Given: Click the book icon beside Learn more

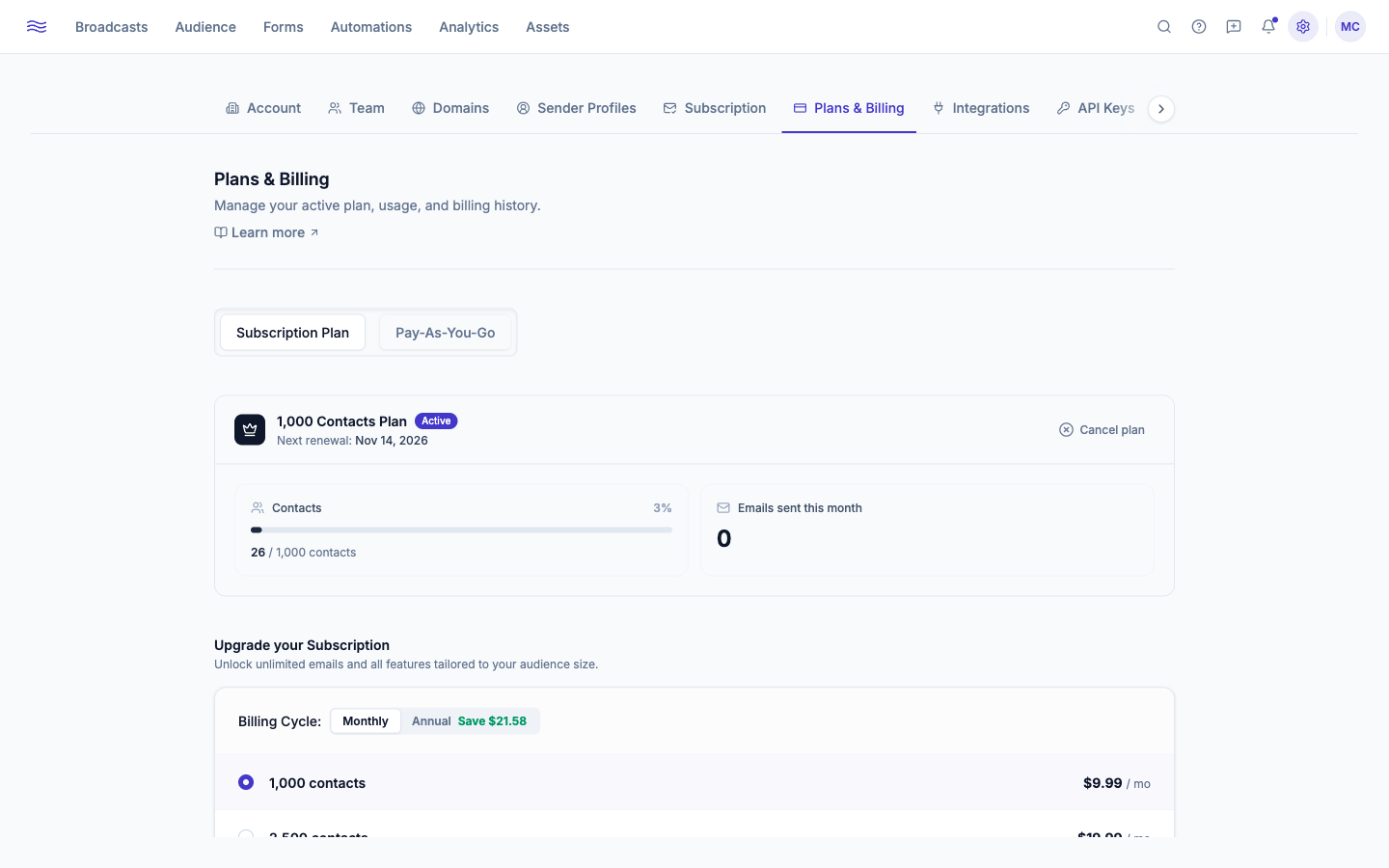Looking at the screenshot, I should point(221,232).
